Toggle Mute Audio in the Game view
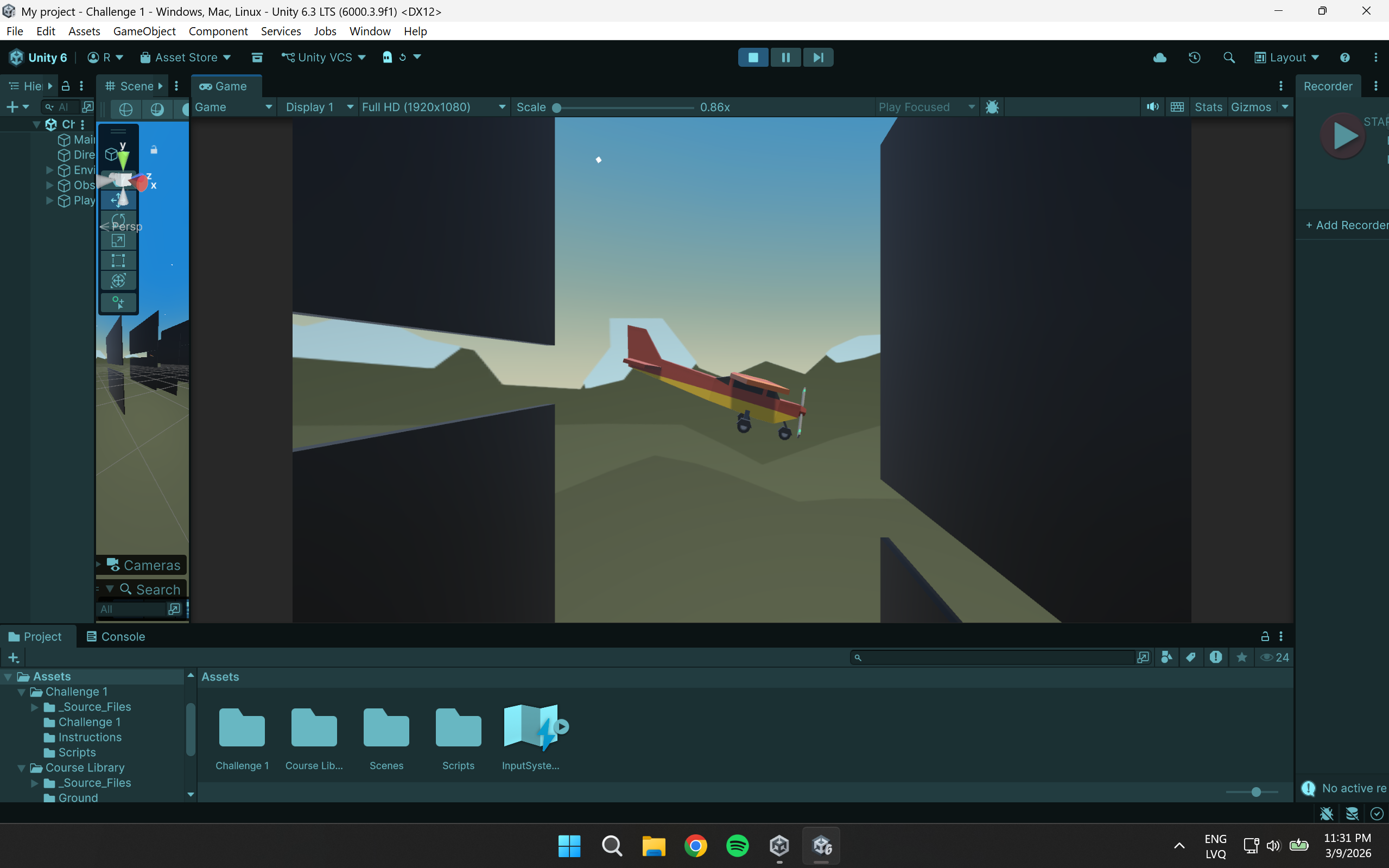This screenshot has height=868, width=1389. 1152,107
